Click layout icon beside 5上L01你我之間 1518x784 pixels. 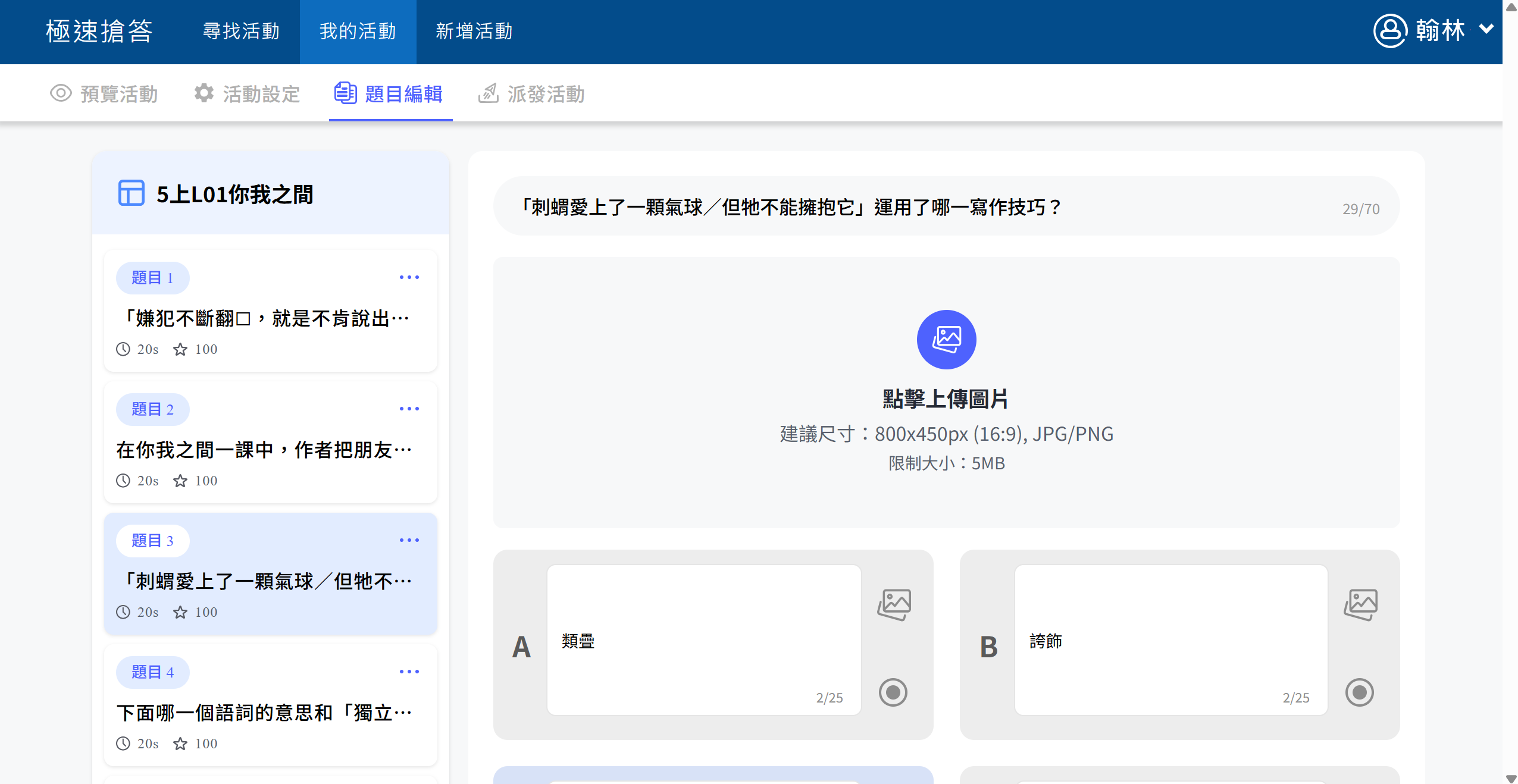tap(131, 193)
